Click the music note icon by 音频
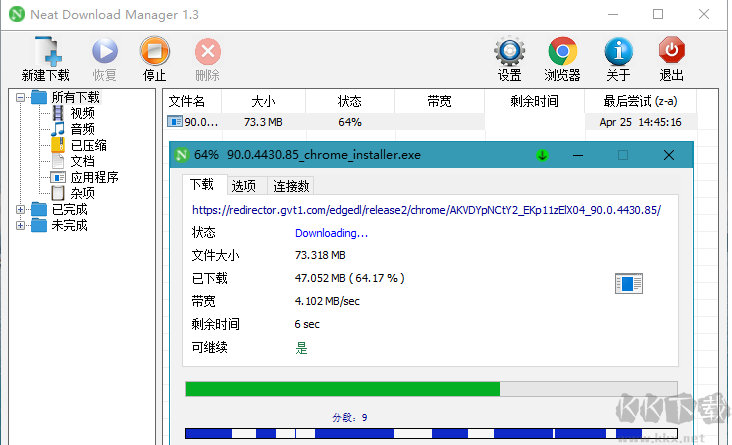Image resolution: width=732 pixels, height=445 pixels. coord(58,129)
